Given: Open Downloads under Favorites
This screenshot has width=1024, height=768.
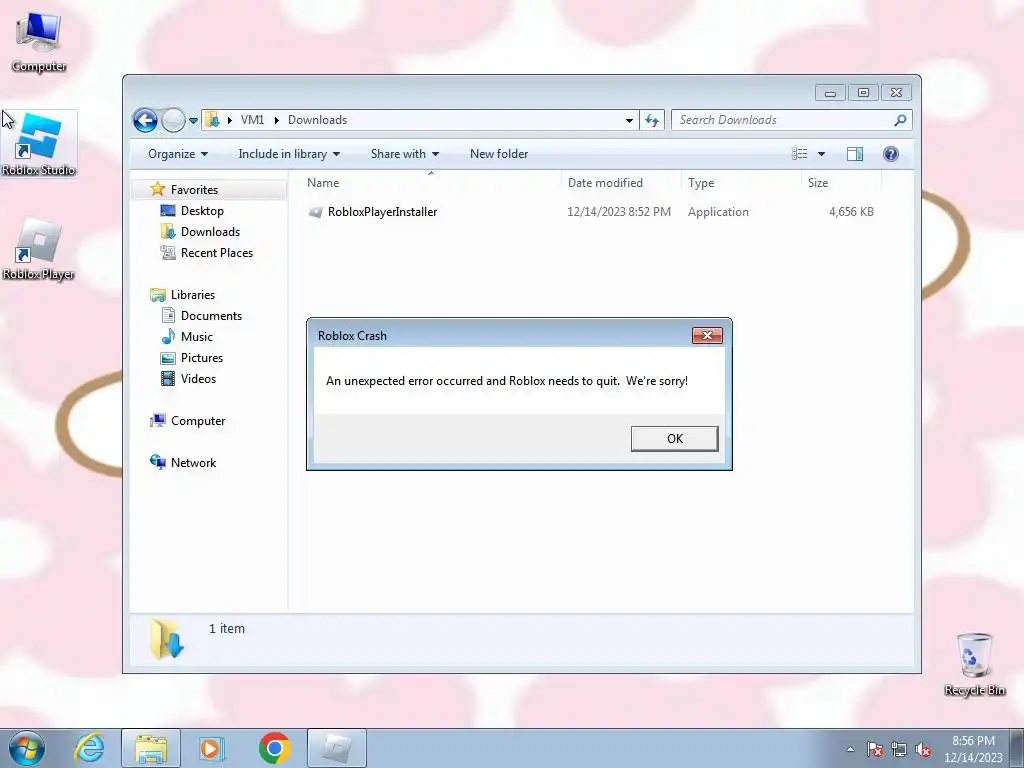Looking at the screenshot, I should coord(210,232).
